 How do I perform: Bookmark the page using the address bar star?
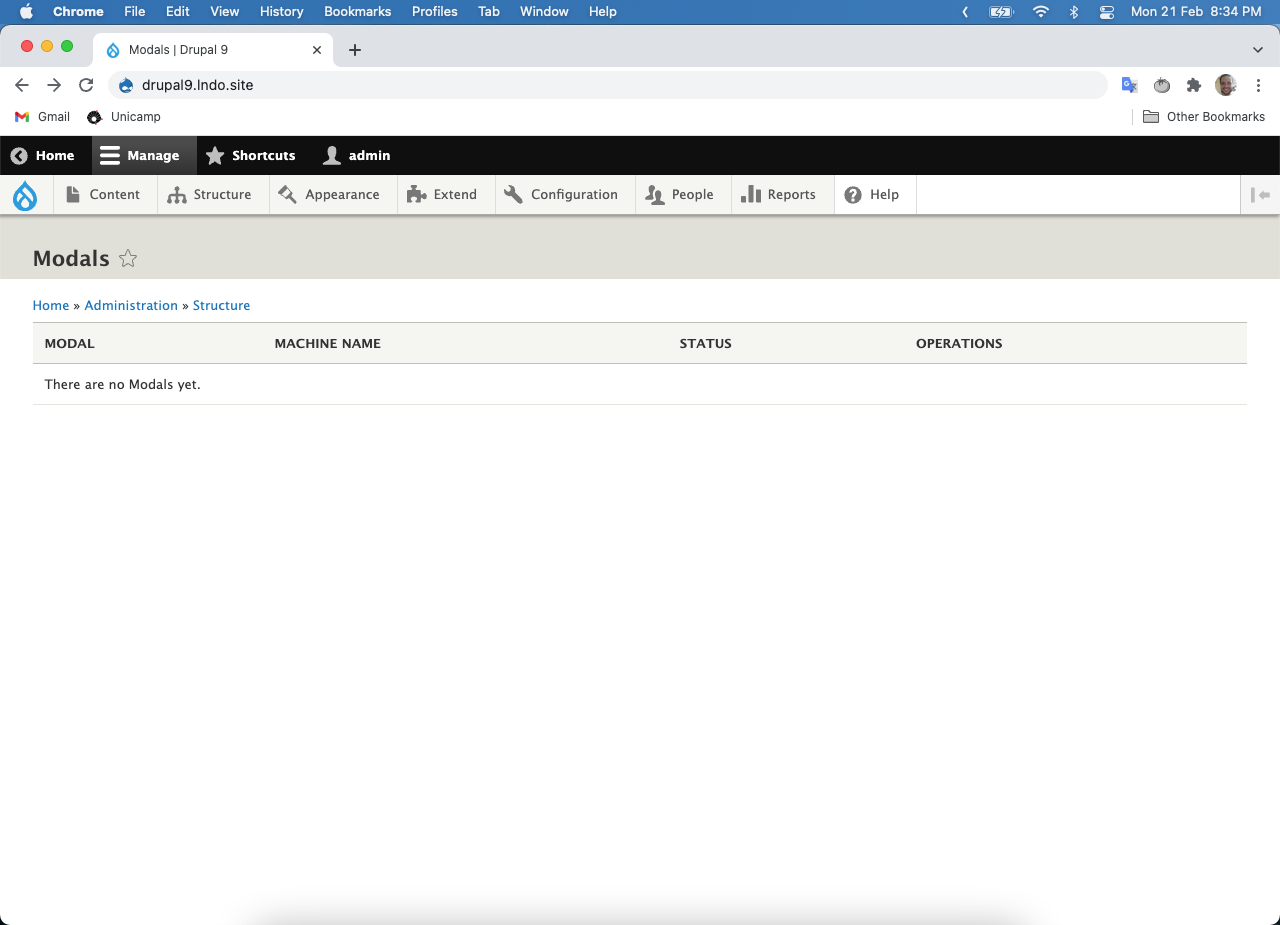pos(1090,85)
